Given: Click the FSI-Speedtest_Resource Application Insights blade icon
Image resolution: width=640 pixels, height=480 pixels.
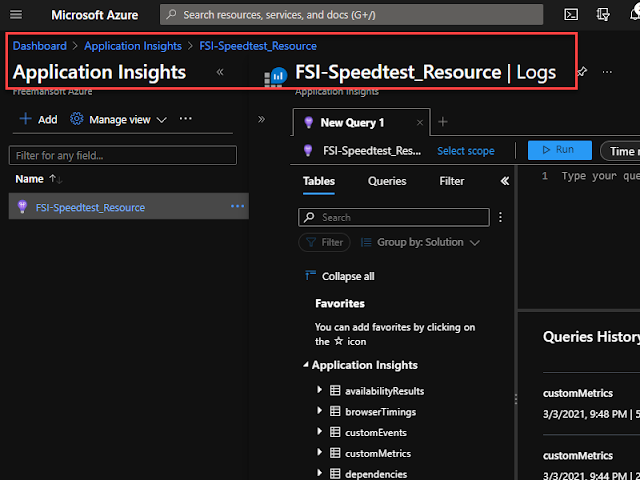Looking at the screenshot, I should pos(276,77).
